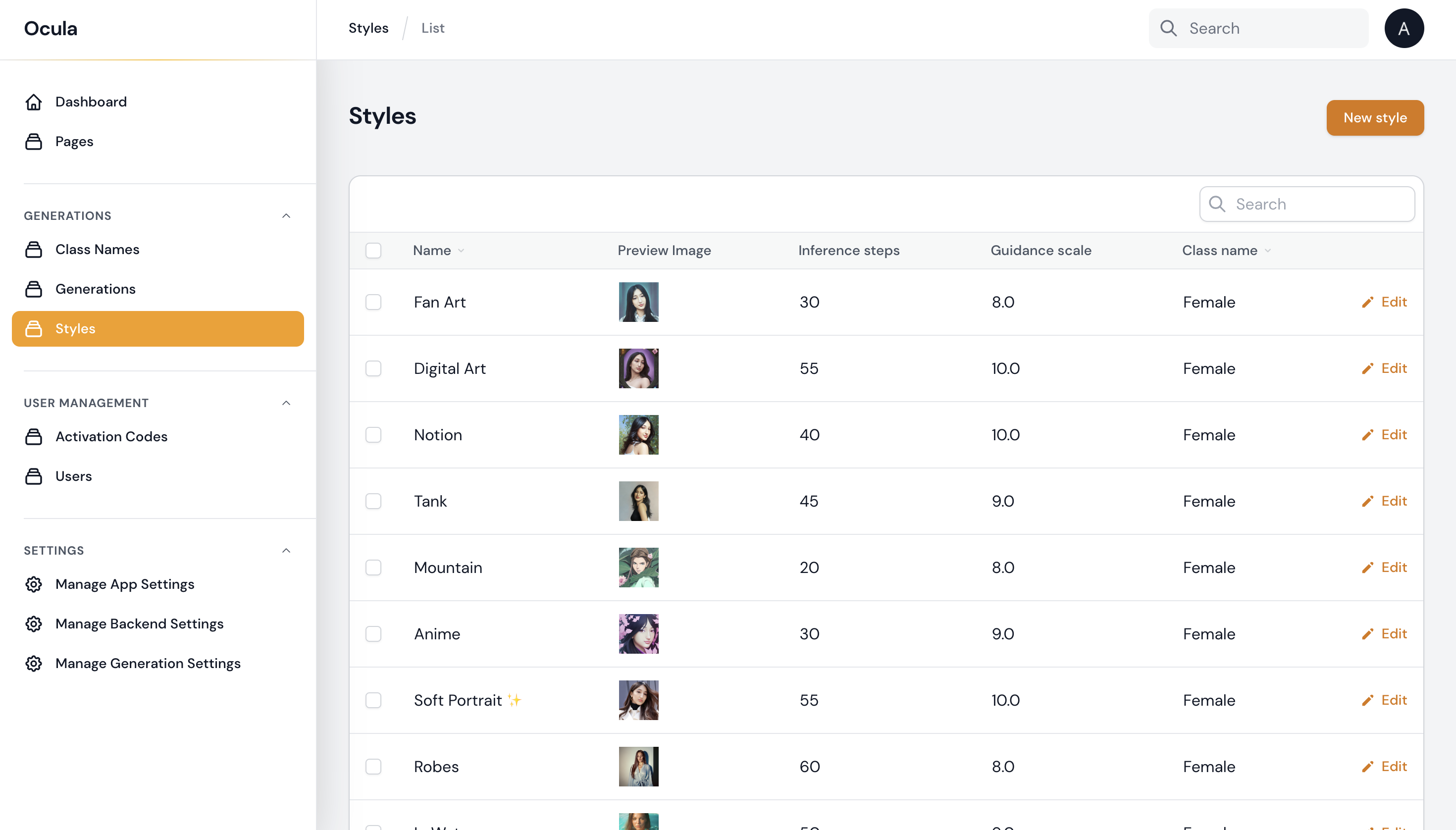Open the Notion preview image
1456x830 pixels.
[638, 435]
